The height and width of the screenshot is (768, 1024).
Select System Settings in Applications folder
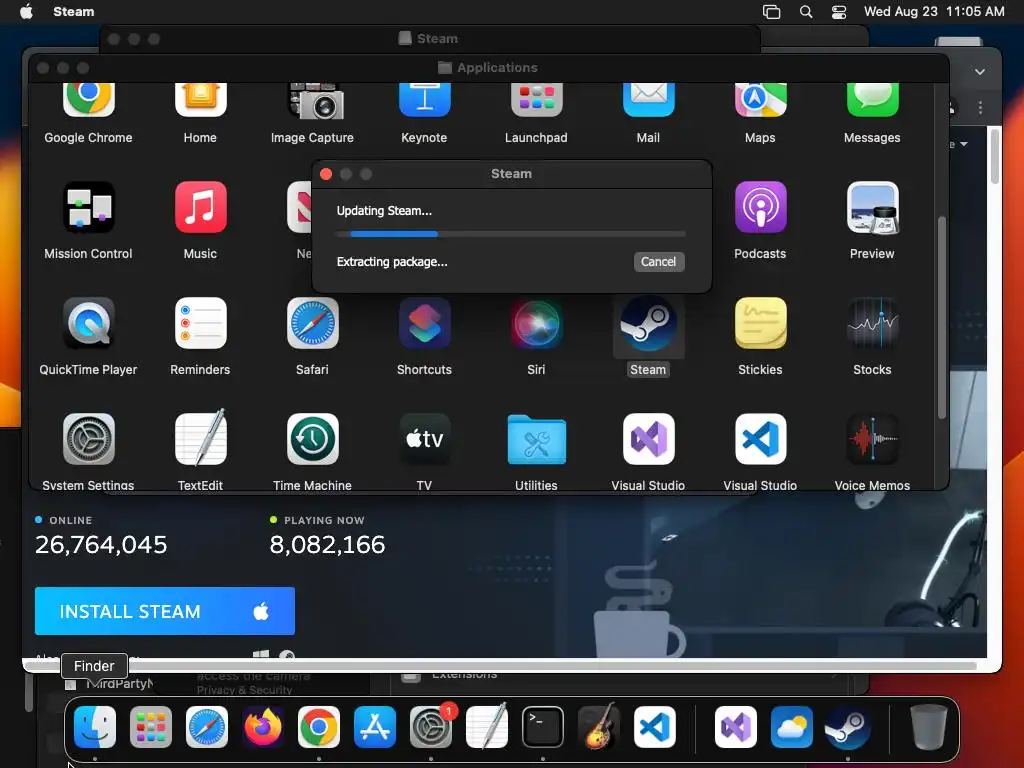[88, 439]
